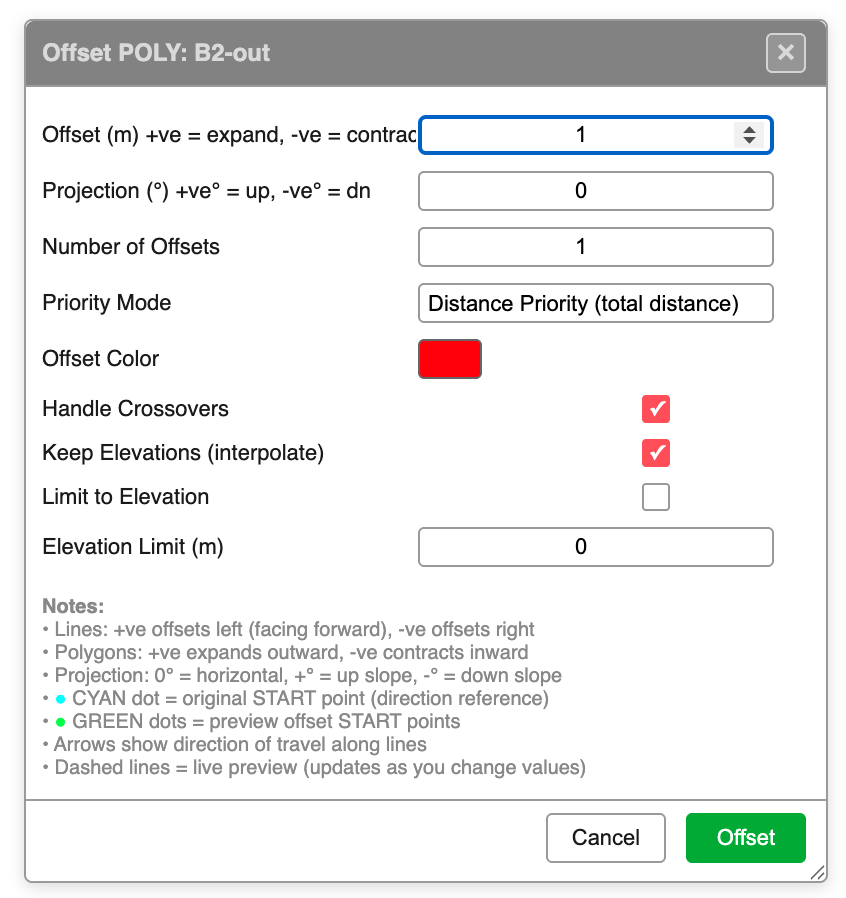Viewport: 846px width, 898px height.
Task: Focus the Number of Offsets field
Action: pos(595,247)
